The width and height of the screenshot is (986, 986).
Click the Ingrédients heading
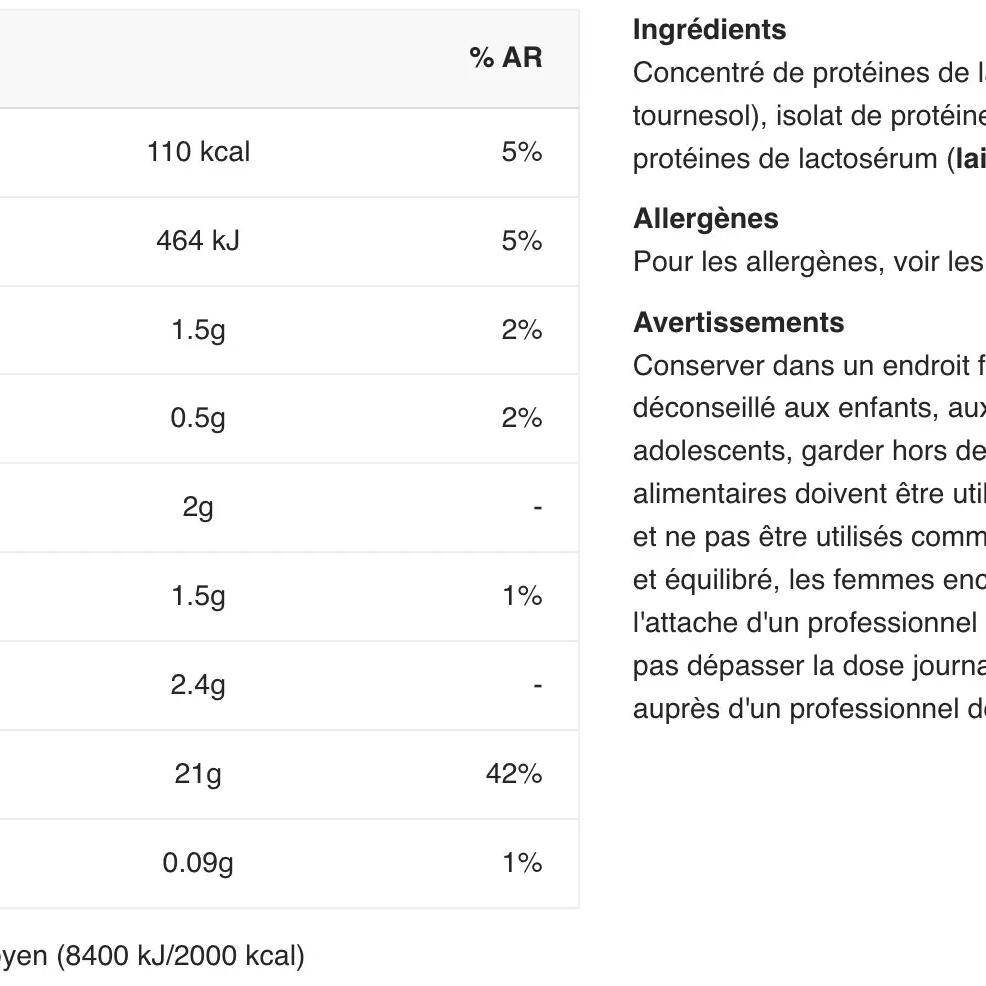(709, 30)
